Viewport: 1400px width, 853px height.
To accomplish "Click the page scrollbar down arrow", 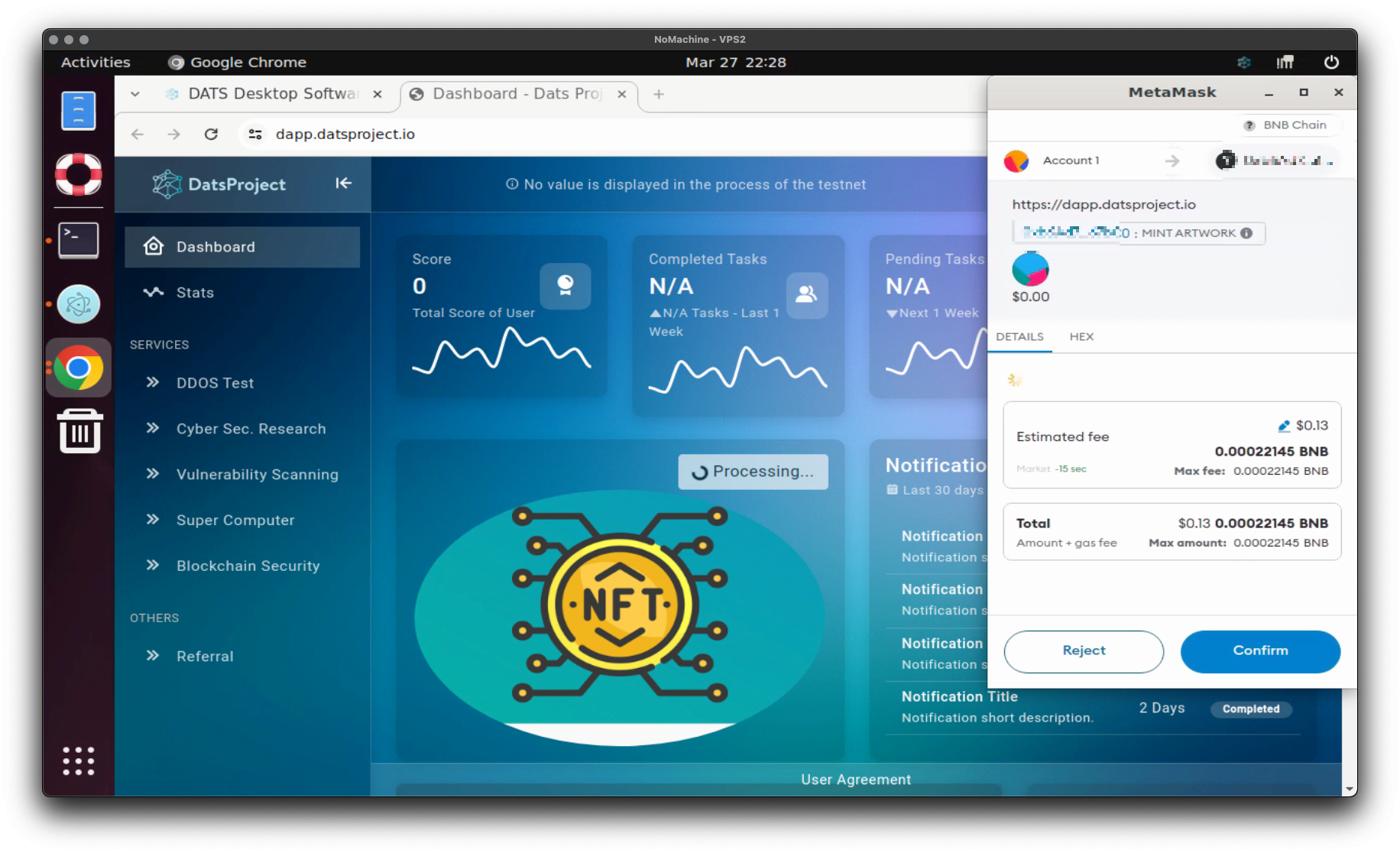I will [1350, 789].
